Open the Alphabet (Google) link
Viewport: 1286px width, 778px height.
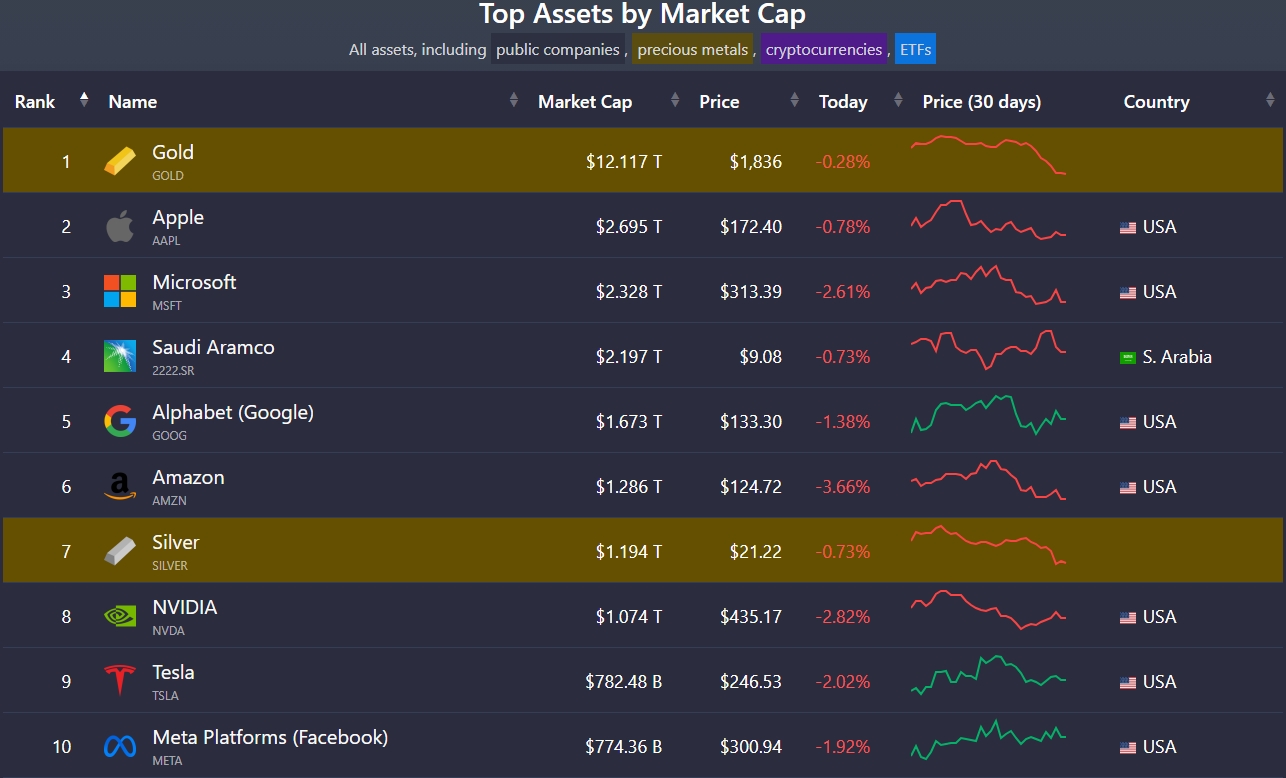click(233, 412)
